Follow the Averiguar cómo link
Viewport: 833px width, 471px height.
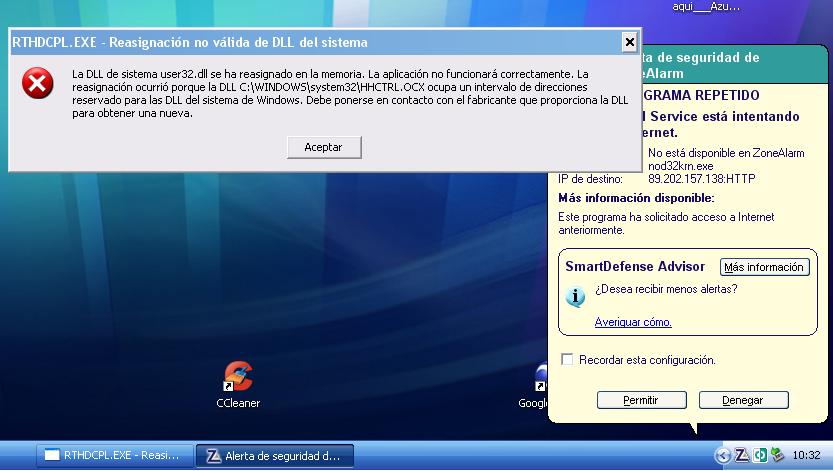[633, 322]
